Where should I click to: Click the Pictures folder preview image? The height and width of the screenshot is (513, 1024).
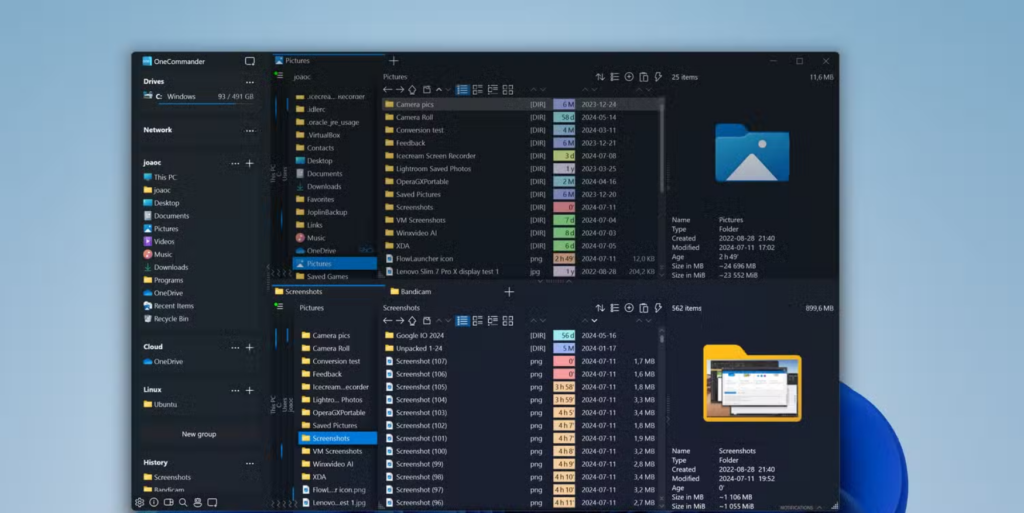(x=752, y=153)
